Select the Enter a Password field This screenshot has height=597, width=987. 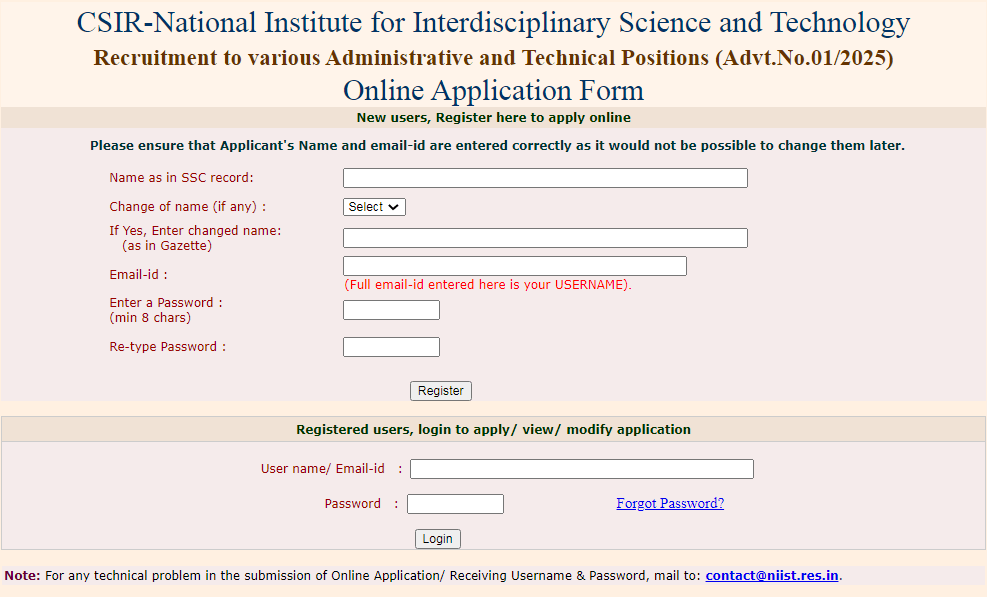tap(391, 310)
